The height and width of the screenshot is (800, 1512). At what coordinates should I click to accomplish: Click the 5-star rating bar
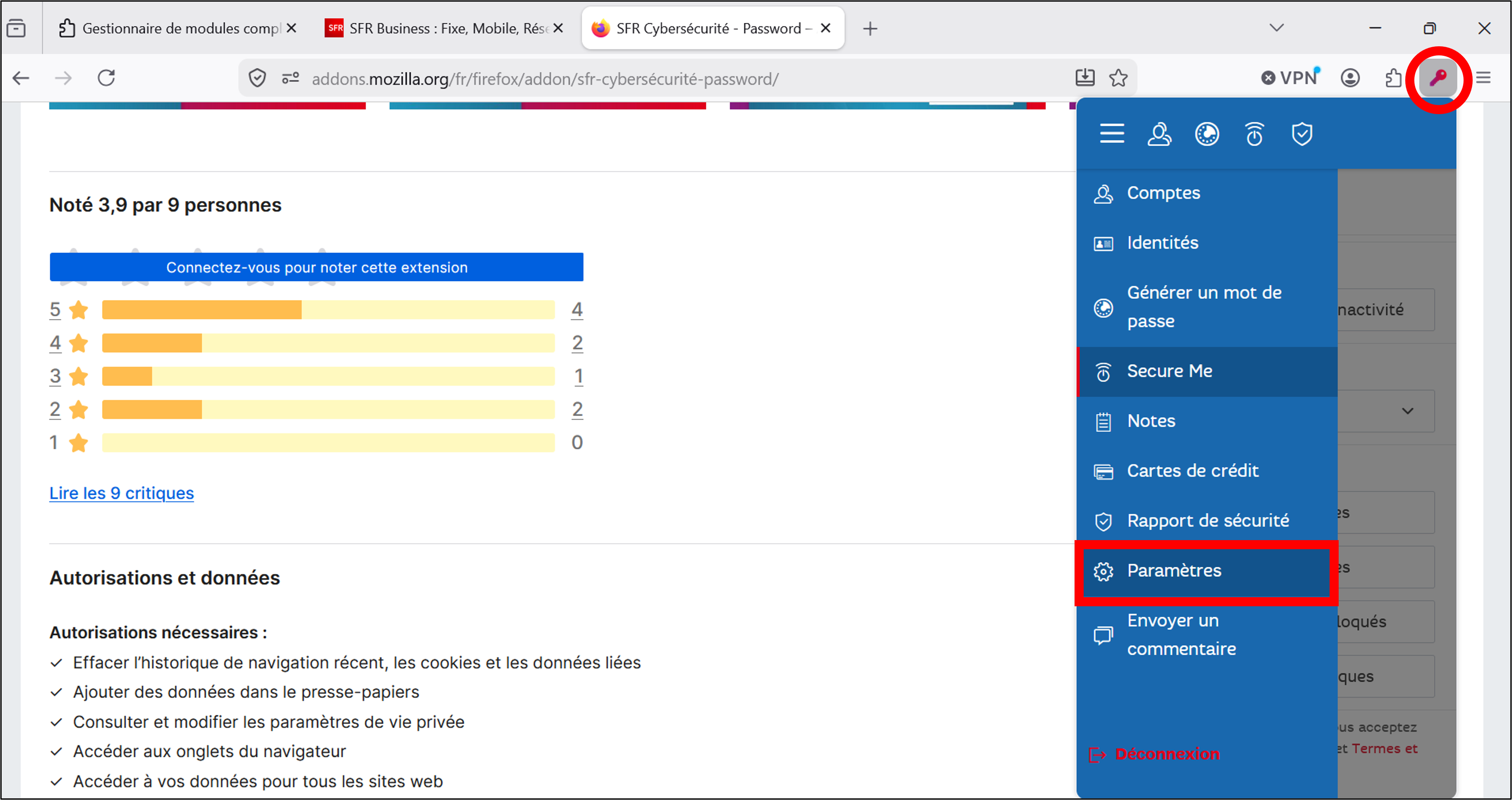click(x=328, y=310)
